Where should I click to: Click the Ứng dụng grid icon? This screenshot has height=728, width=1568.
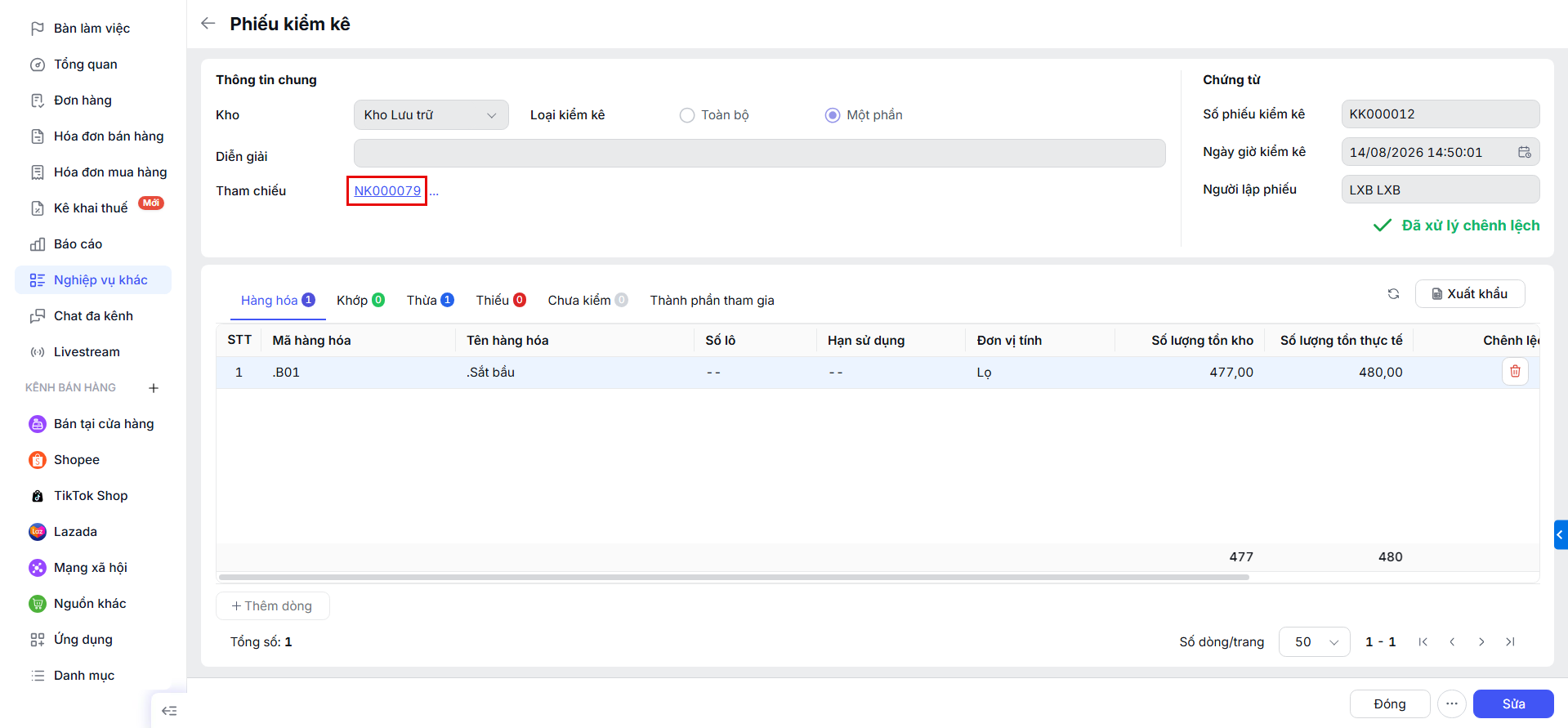37,640
